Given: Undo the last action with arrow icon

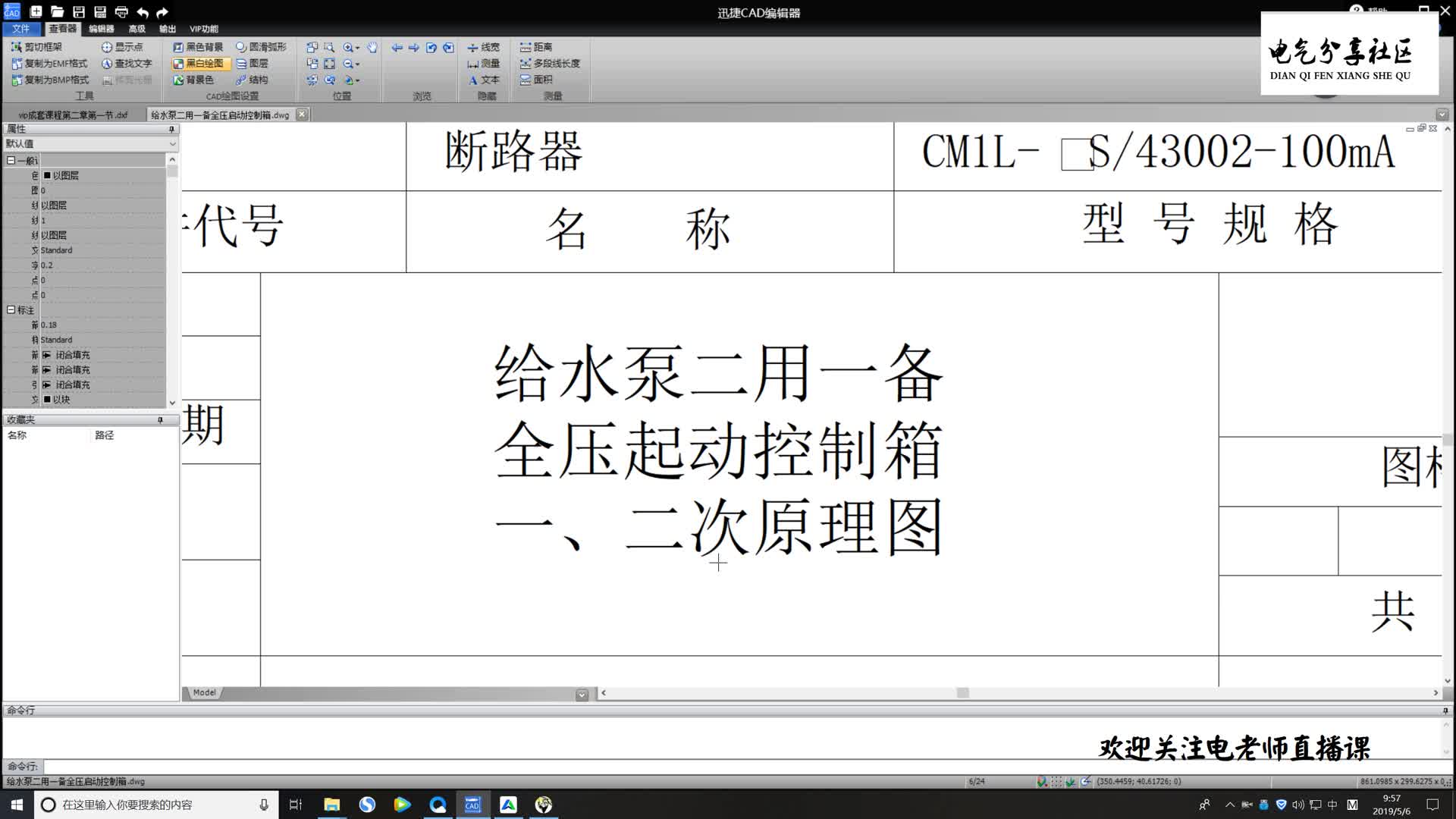Looking at the screenshot, I should 142,12.
